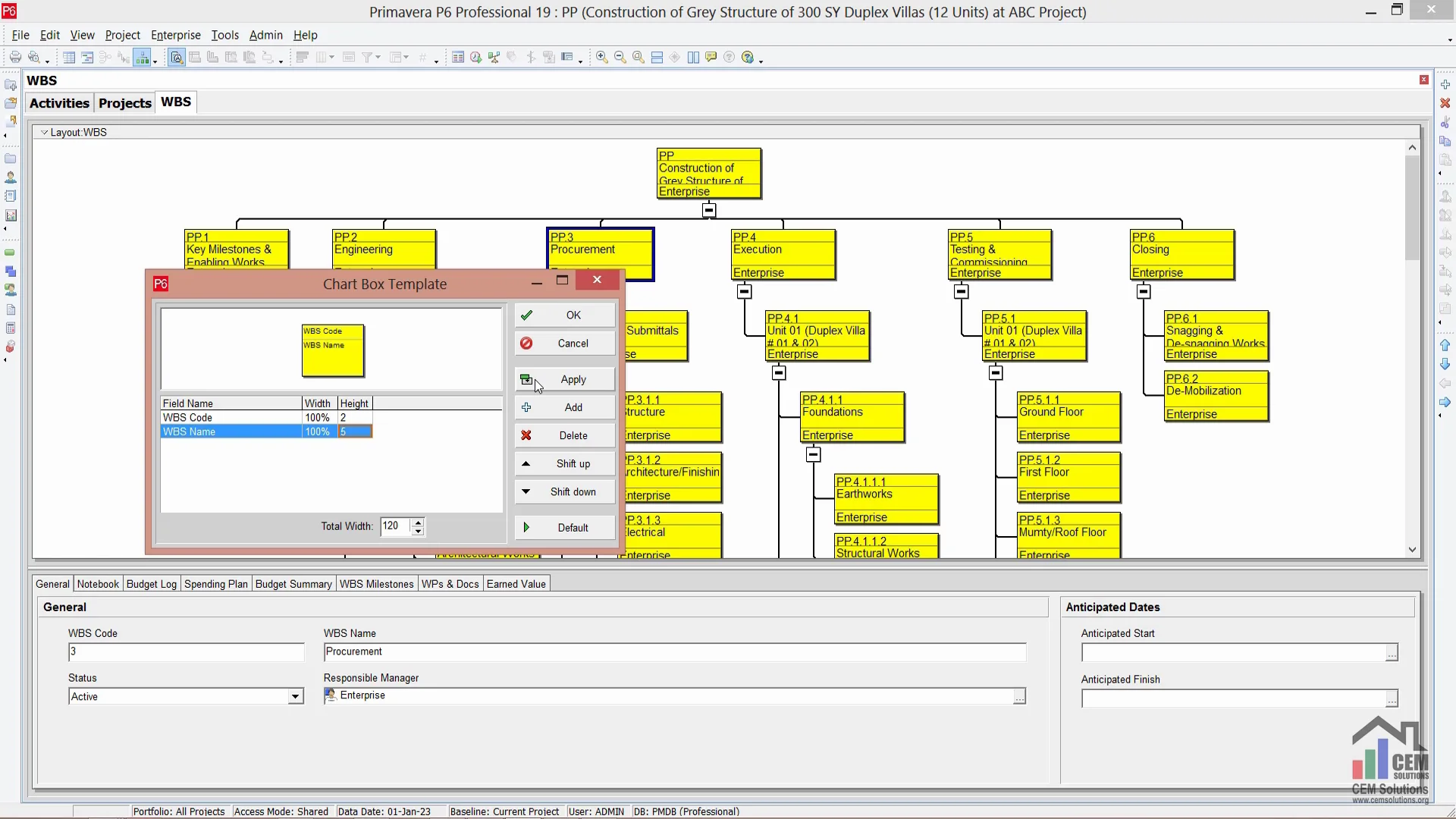The height and width of the screenshot is (819, 1456).
Task: Click the Budget Log tab below
Action: (x=150, y=583)
